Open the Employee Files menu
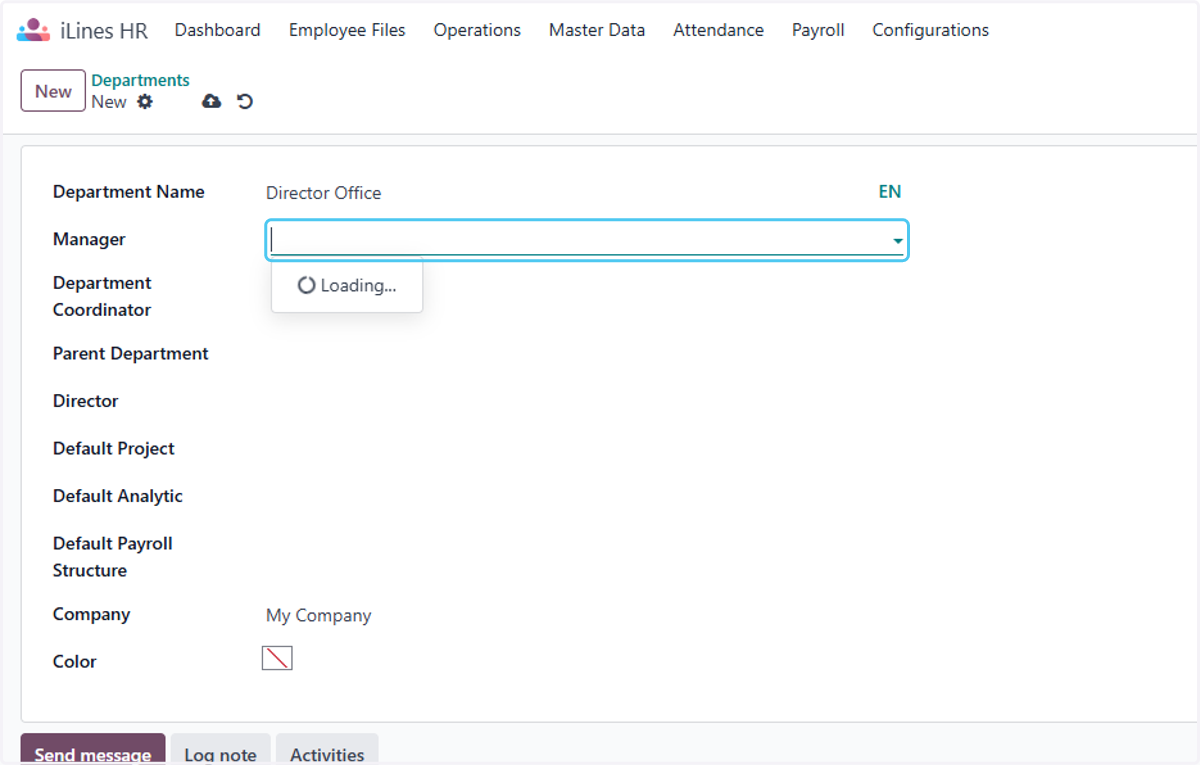The width and height of the screenshot is (1200, 765). (347, 30)
